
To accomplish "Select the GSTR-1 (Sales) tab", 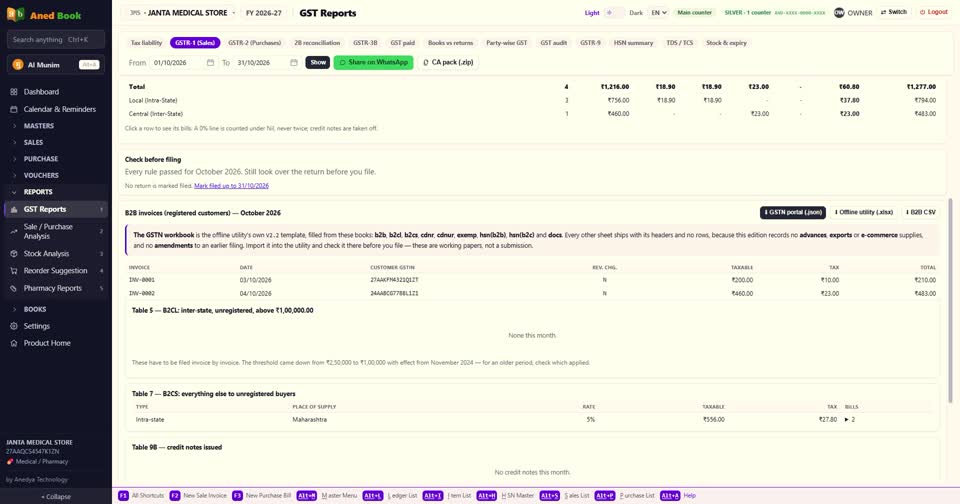I will 195,43.
